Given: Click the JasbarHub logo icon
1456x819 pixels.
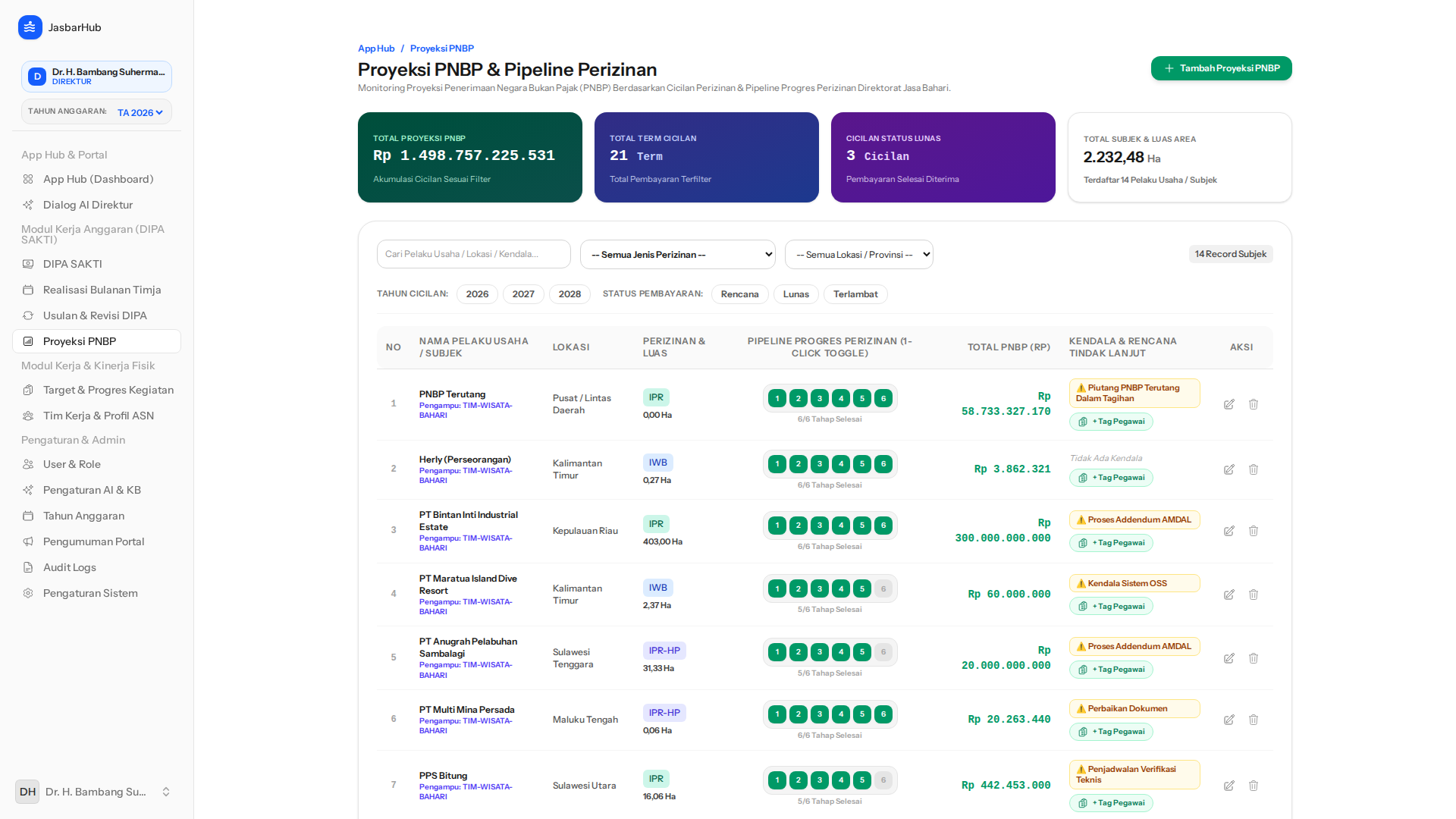Looking at the screenshot, I should click(30, 27).
